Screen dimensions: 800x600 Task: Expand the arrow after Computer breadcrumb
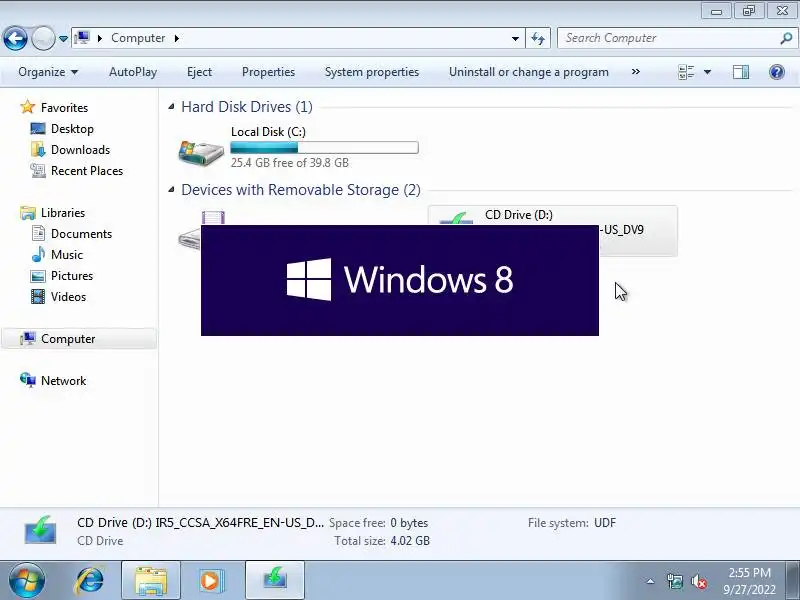(x=177, y=38)
